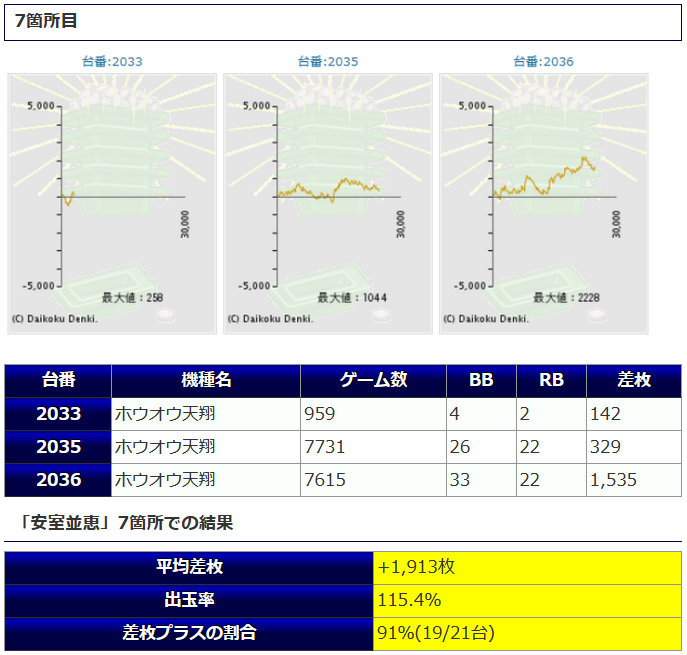Select the ゲーム数 column header

373,380
